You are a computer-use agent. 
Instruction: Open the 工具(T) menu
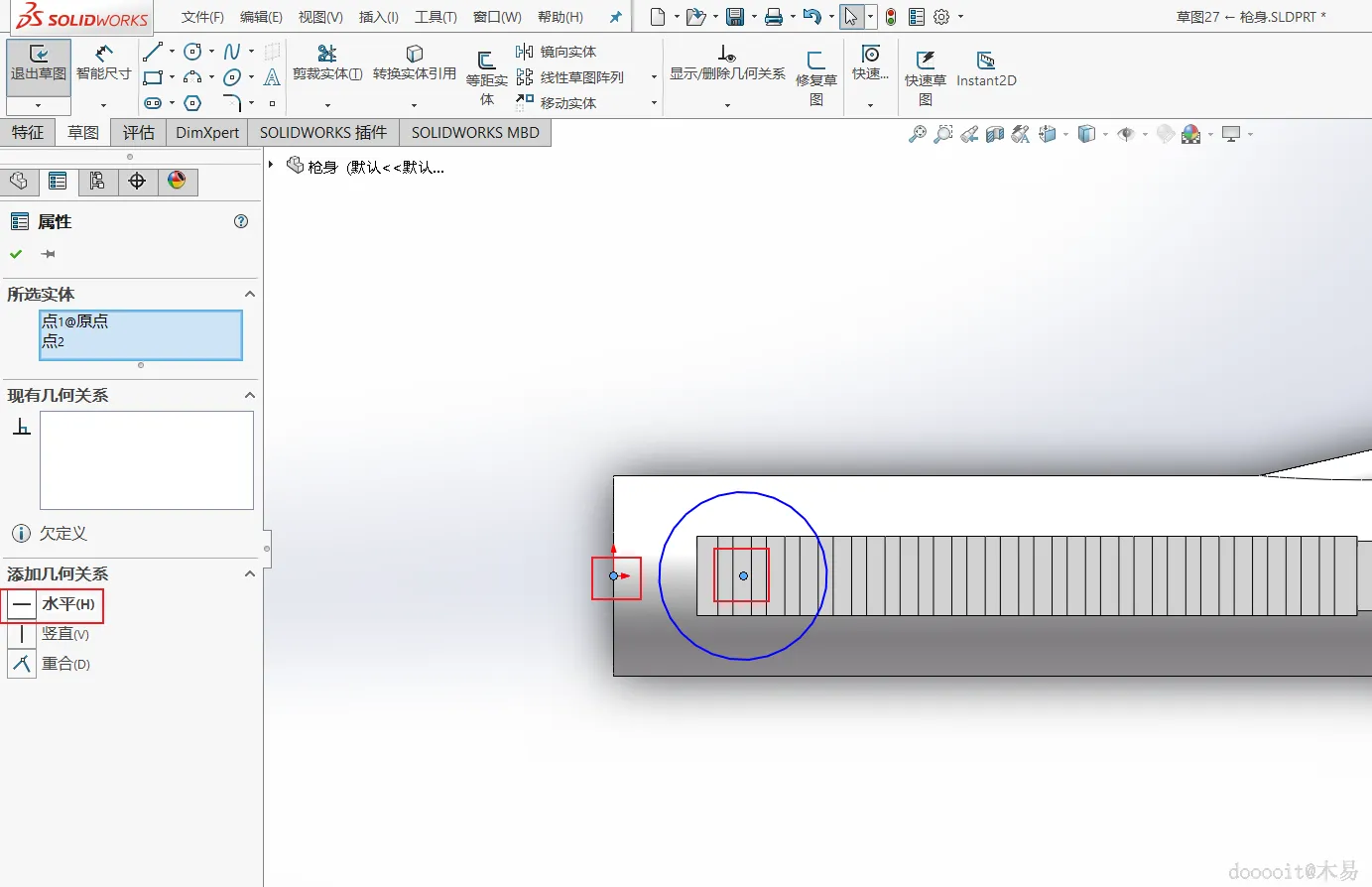pos(436,17)
